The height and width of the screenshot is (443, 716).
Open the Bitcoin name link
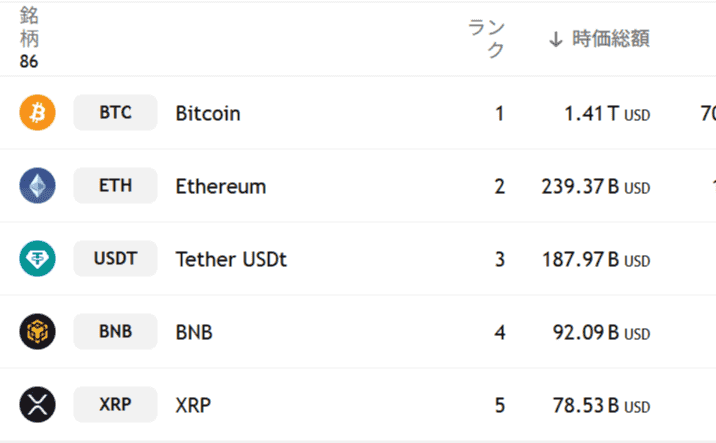(208, 113)
